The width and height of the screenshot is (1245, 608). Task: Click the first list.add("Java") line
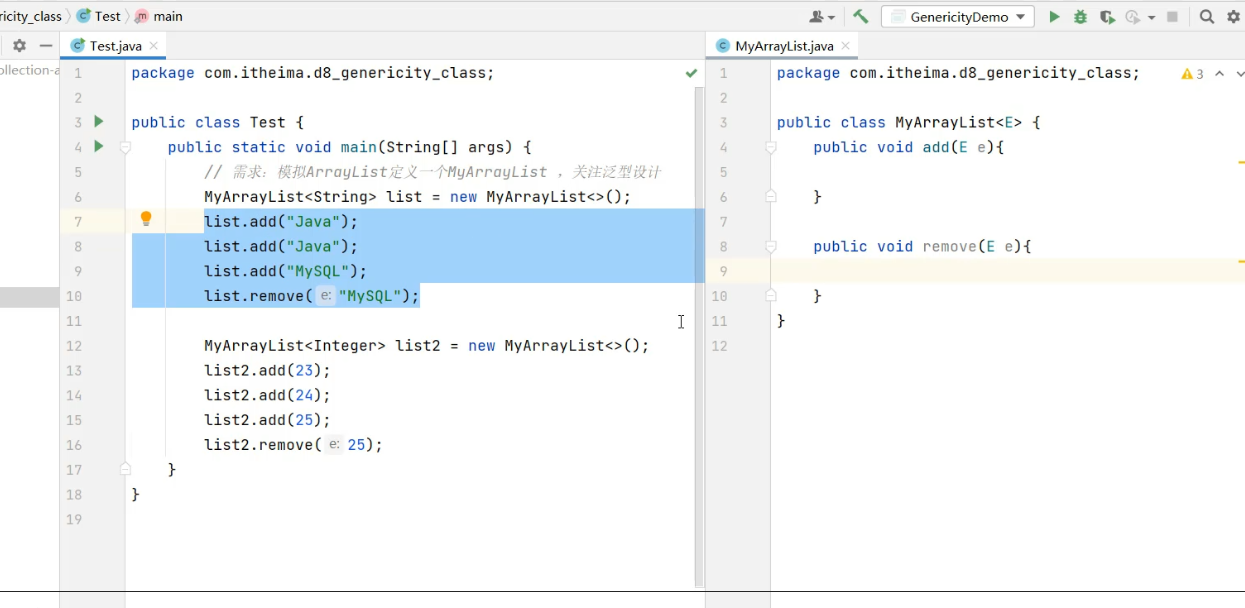click(281, 222)
